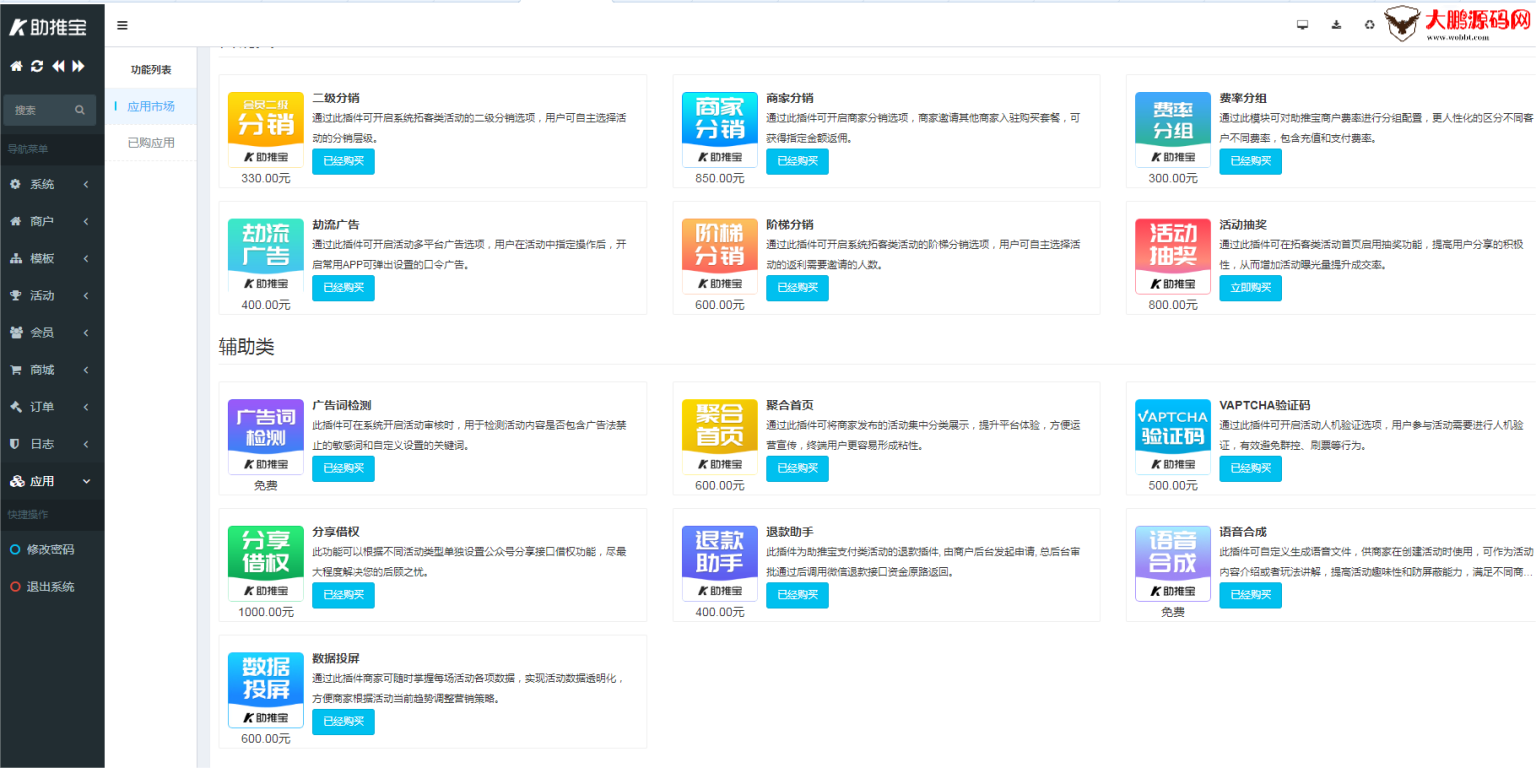Image resolution: width=1536 pixels, height=768 pixels.
Task: Click the 助推宝 logo in the top-left corner
Action: point(47,25)
